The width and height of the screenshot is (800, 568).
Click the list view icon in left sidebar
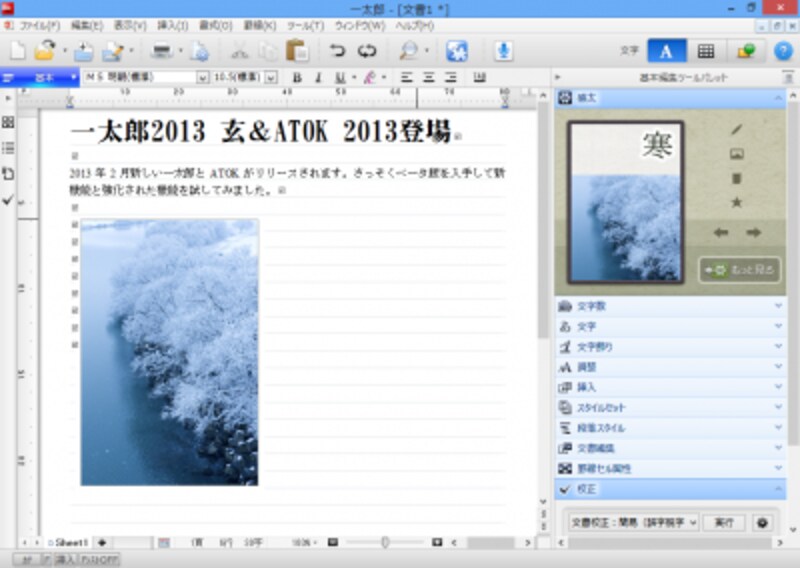tap(8, 148)
